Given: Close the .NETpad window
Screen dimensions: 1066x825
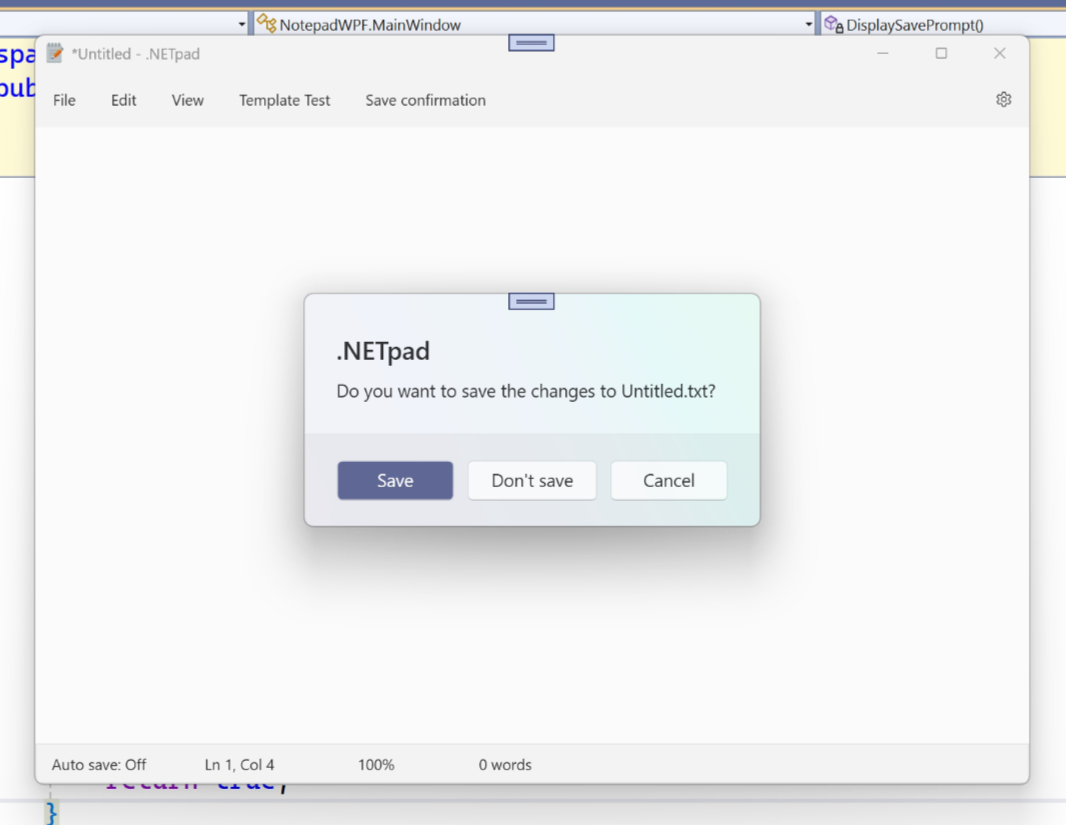Looking at the screenshot, I should (x=999, y=53).
